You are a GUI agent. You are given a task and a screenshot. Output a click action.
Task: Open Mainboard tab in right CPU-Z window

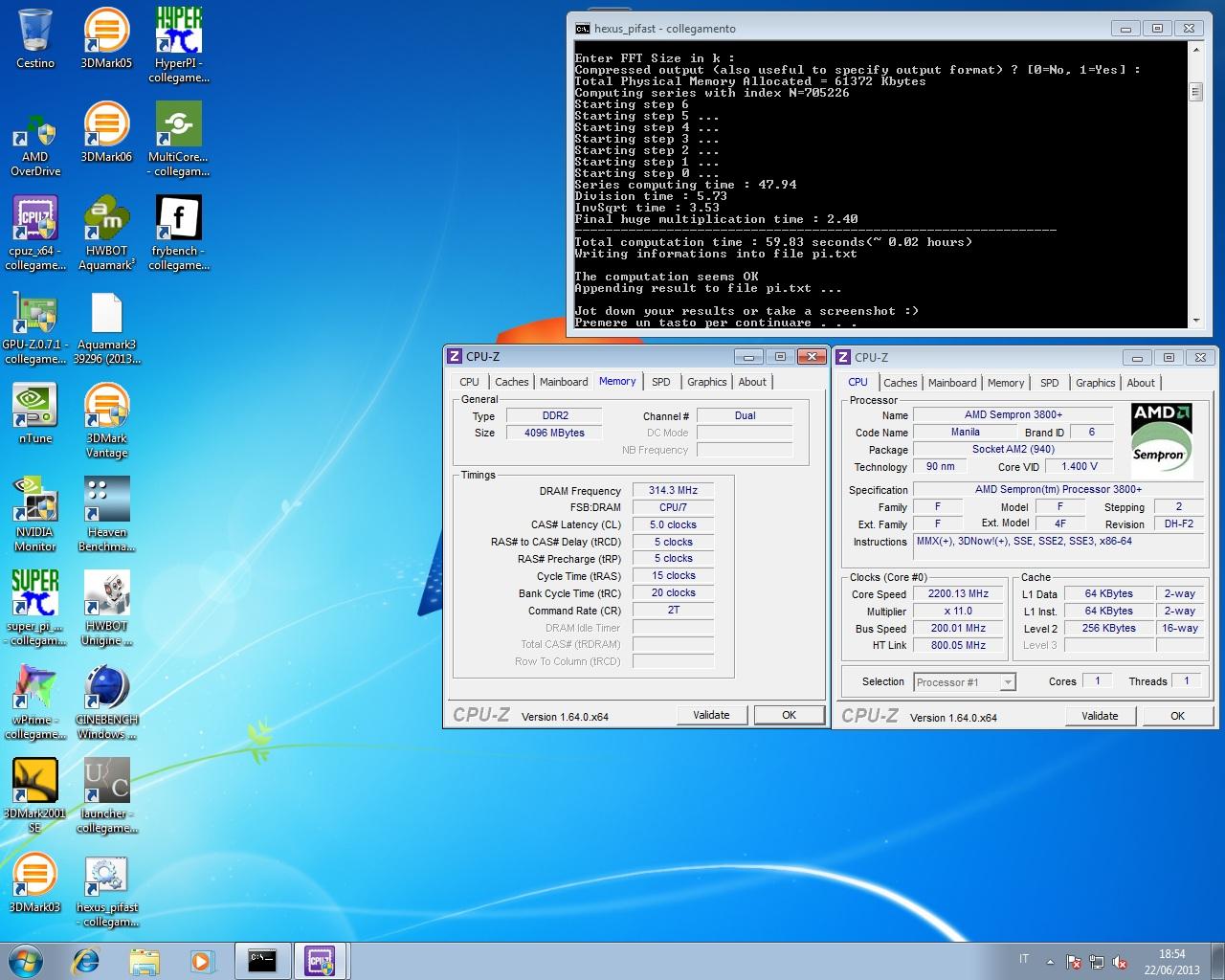coord(952,383)
